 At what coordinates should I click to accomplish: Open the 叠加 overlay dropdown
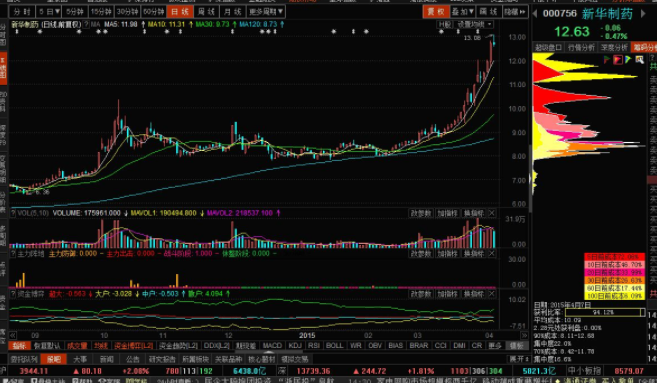463,12
